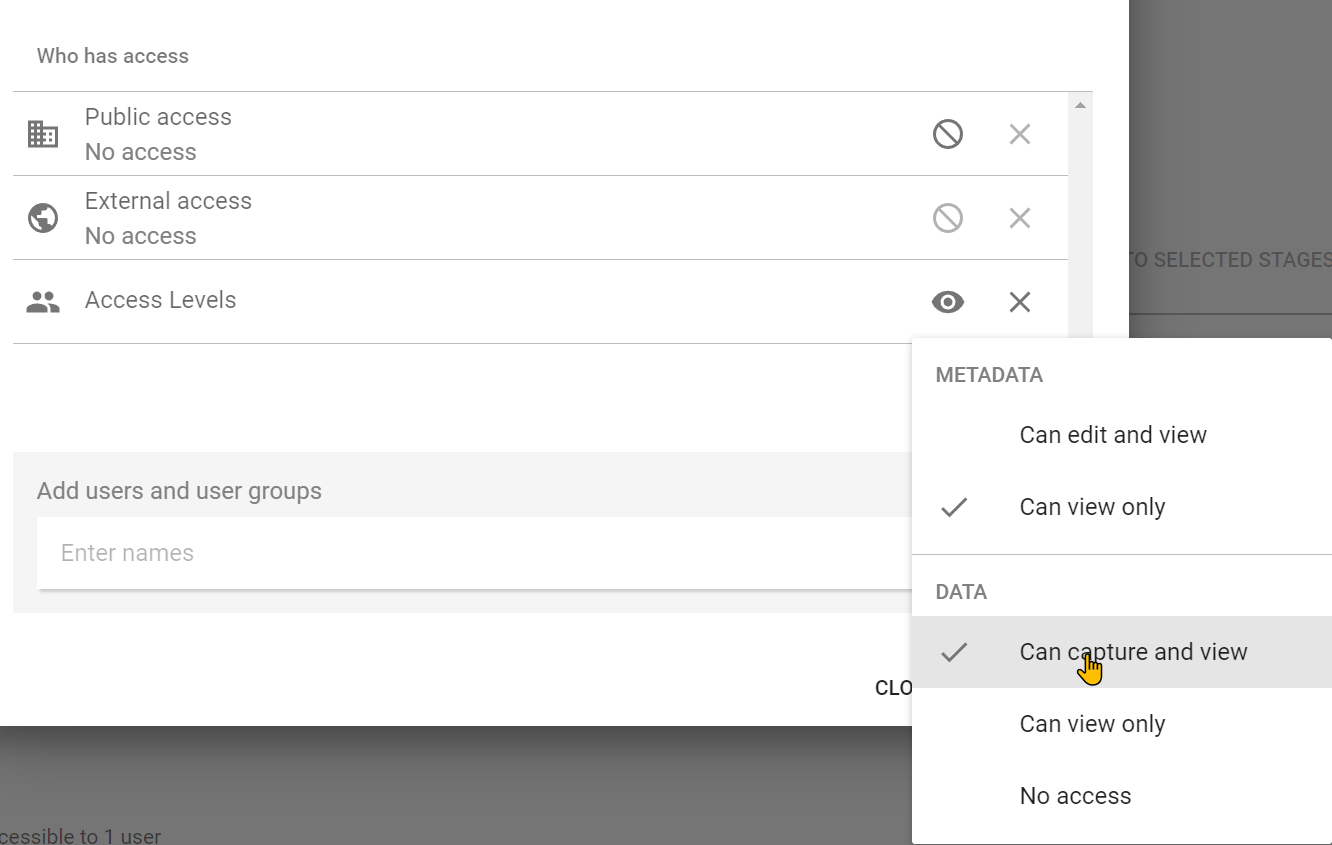Viewport: 1332px width, 845px height.
Task: Remove Access Levels with X icon
Action: pos(1020,302)
